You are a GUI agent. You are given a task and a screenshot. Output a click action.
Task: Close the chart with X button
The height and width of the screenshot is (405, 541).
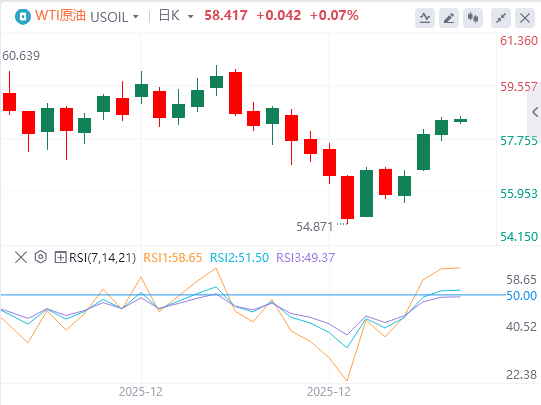click(x=525, y=18)
